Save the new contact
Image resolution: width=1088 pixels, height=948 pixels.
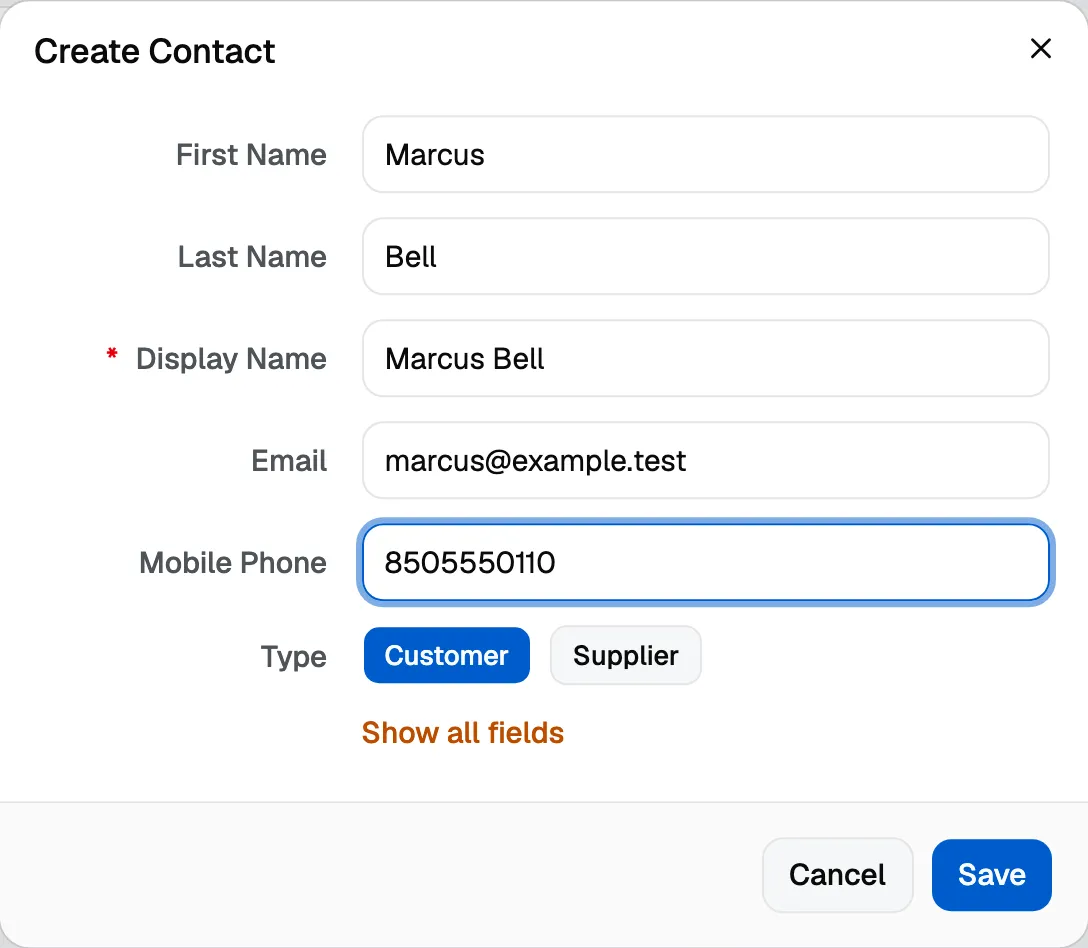992,874
